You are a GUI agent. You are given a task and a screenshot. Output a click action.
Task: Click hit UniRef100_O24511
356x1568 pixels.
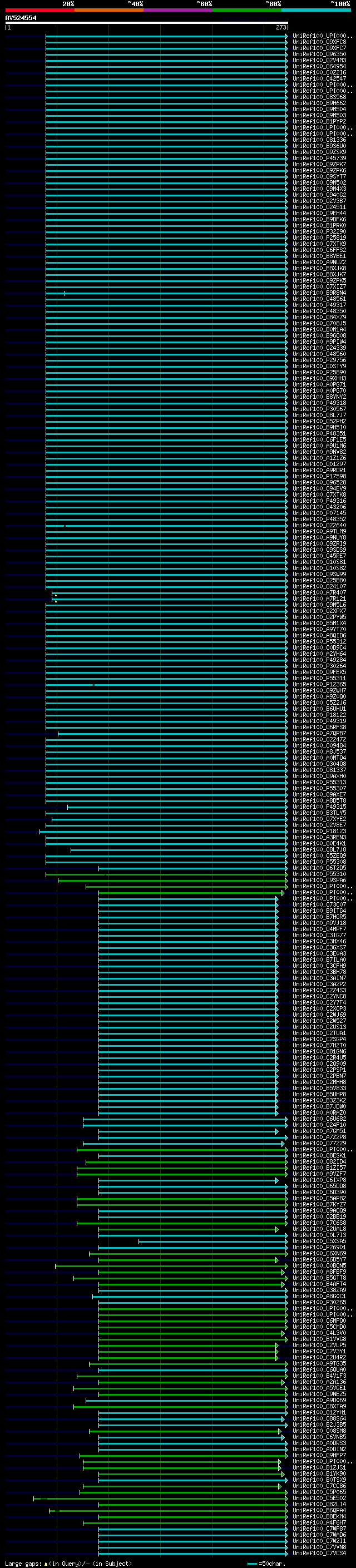[319, 207]
